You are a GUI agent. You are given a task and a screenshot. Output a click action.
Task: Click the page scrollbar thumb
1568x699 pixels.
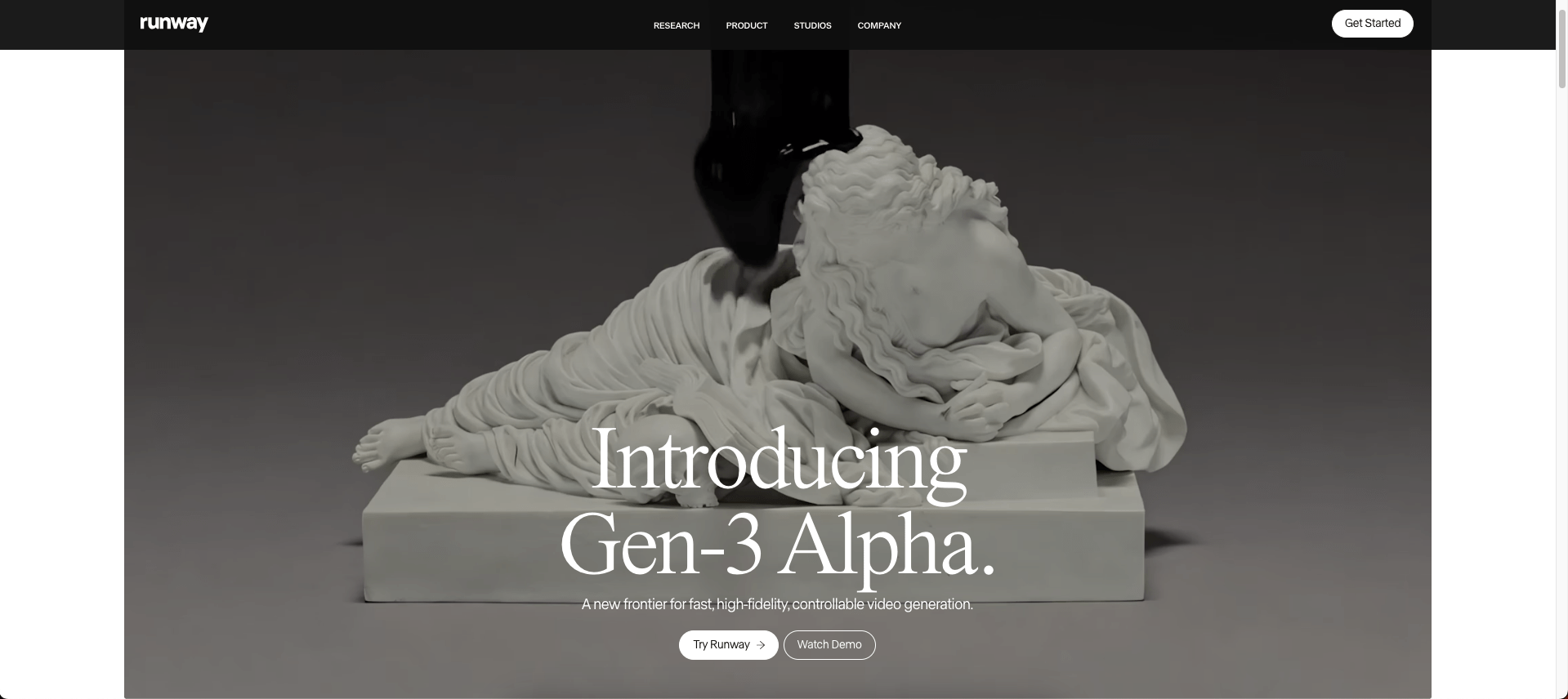(x=1561, y=49)
